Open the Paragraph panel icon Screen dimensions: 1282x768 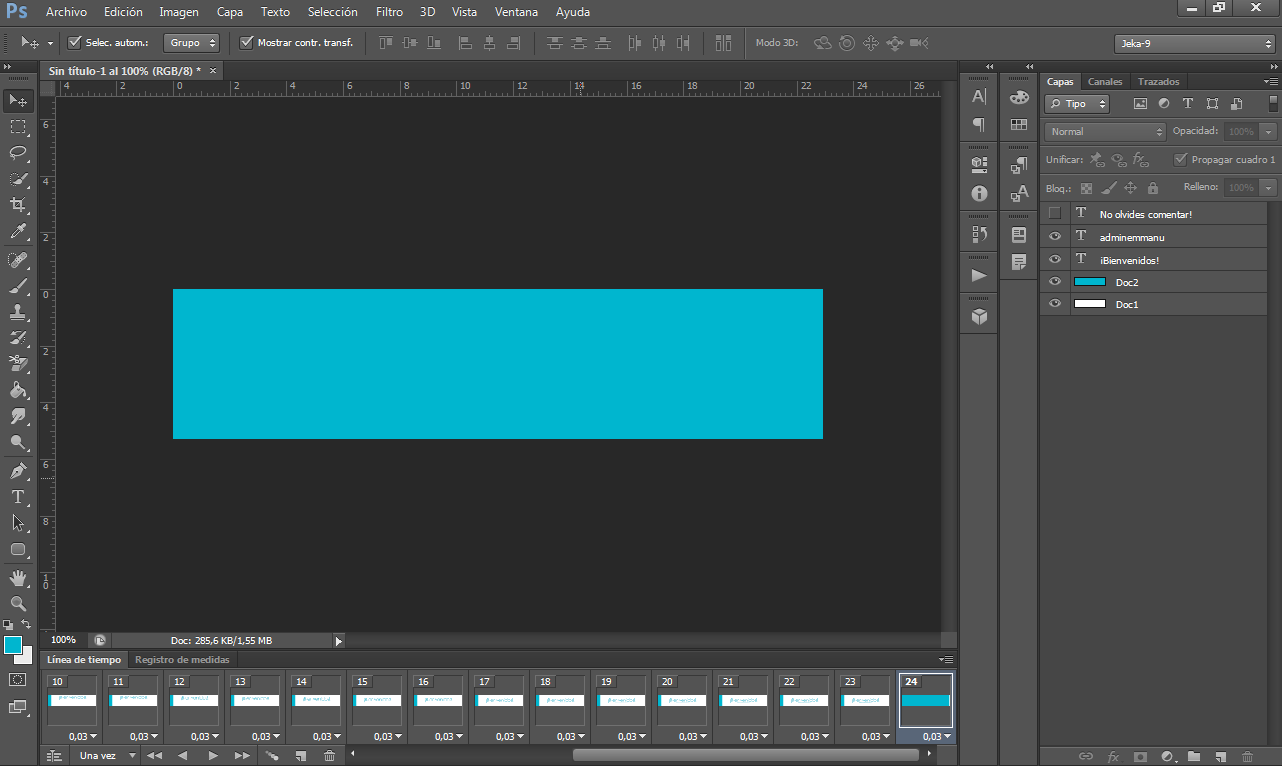[979, 125]
